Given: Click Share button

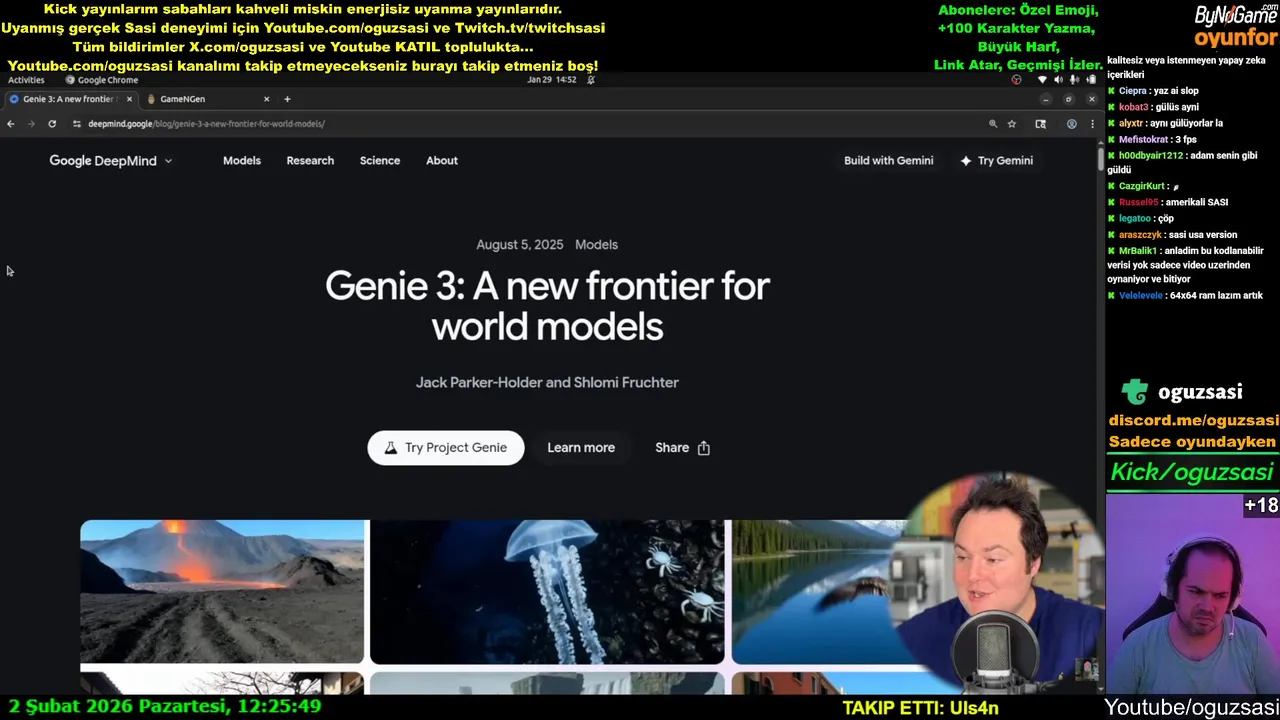Looking at the screenshot, I should (683, 448).
